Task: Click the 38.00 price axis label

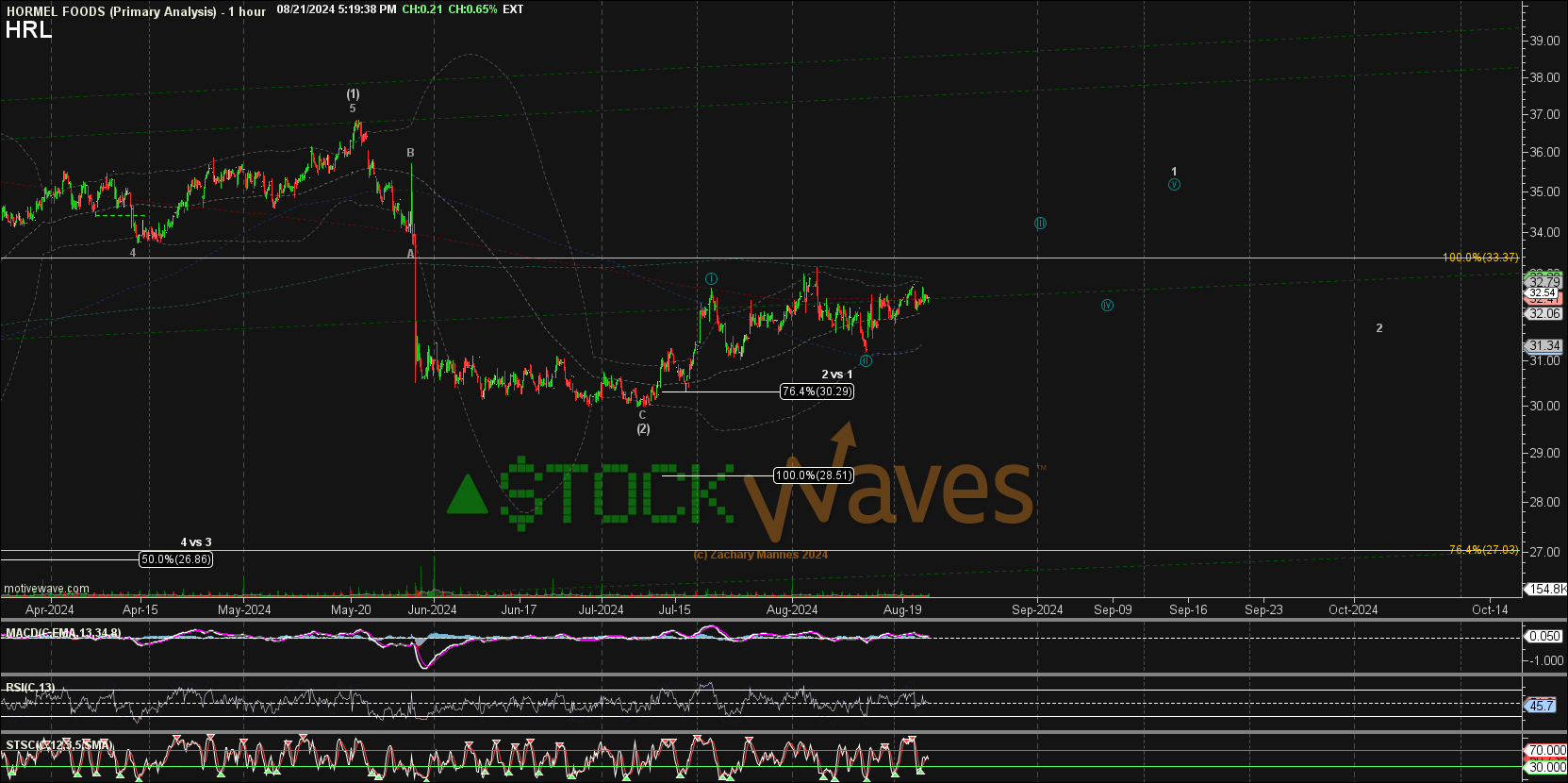Action: click(1544, 77)
